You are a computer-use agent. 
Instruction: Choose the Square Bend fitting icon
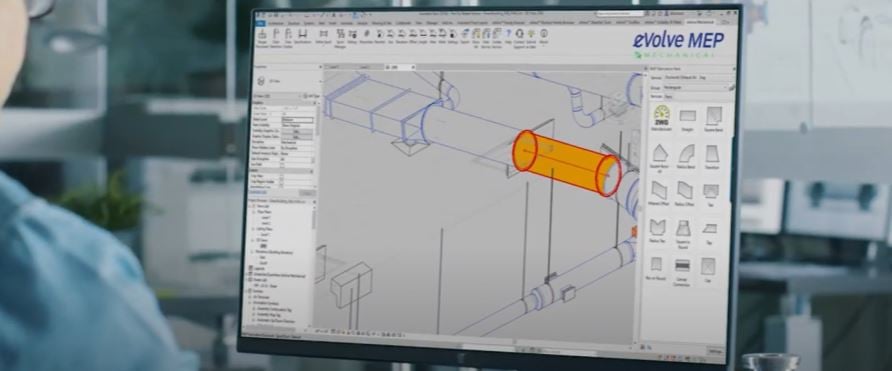tap(714, 116)
